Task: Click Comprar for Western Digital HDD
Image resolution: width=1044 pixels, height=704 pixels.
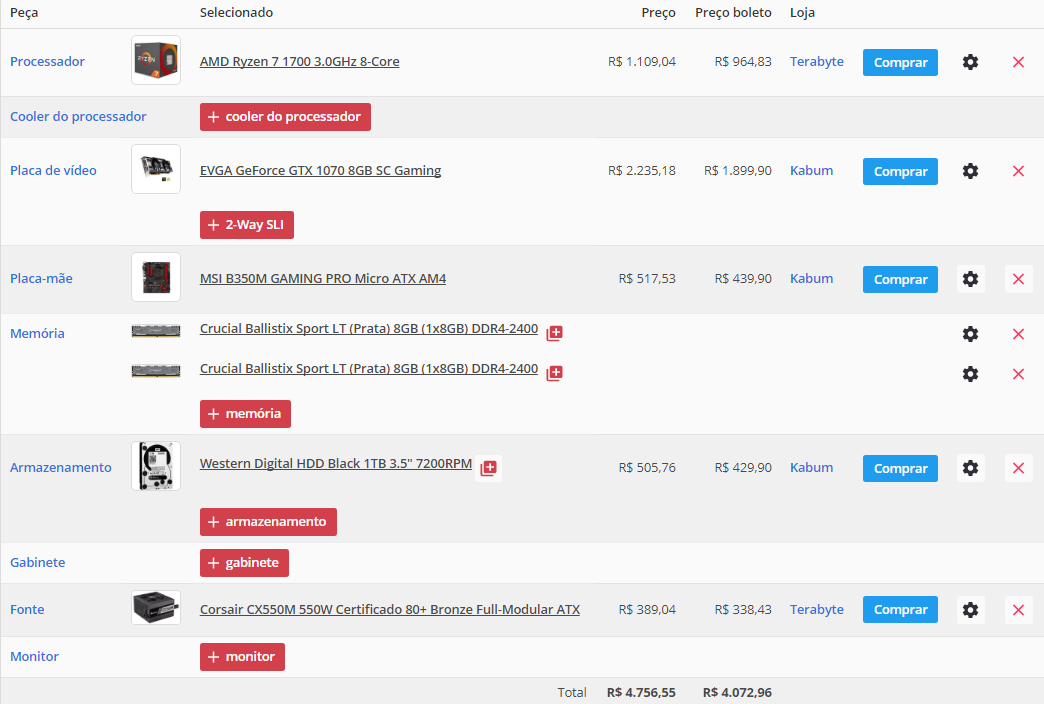Action: pyautogui.click(x=900, y=469)
